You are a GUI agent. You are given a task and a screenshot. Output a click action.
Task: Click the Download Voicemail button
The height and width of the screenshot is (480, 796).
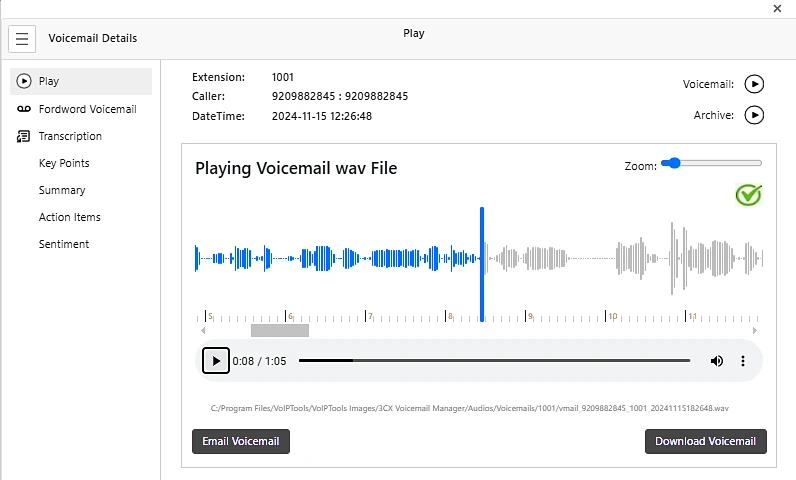click(706, 441)
